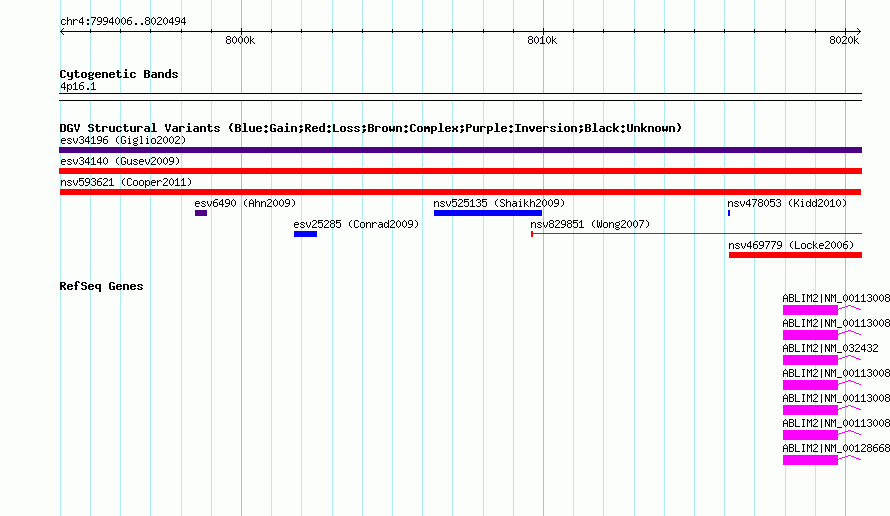The image size is (890, 516).
Task: Select the small purple esv6490 variant bar
Action: click(201, 213)
